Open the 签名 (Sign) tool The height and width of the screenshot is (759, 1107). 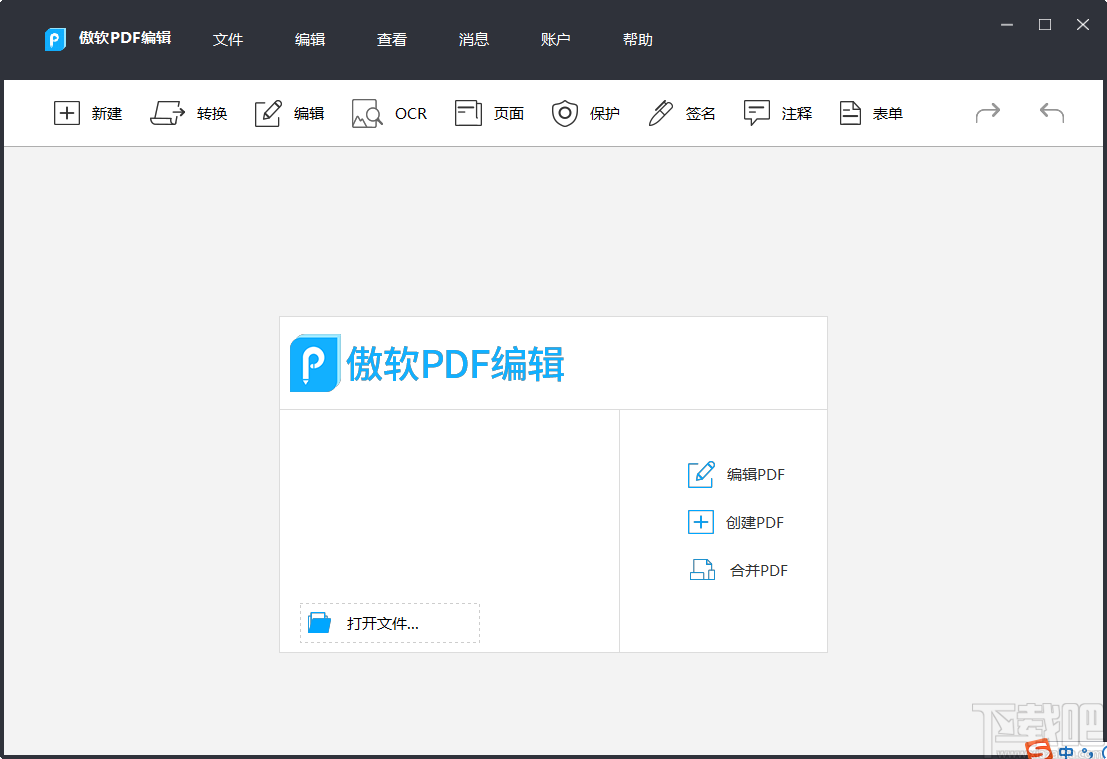[681, 113]
